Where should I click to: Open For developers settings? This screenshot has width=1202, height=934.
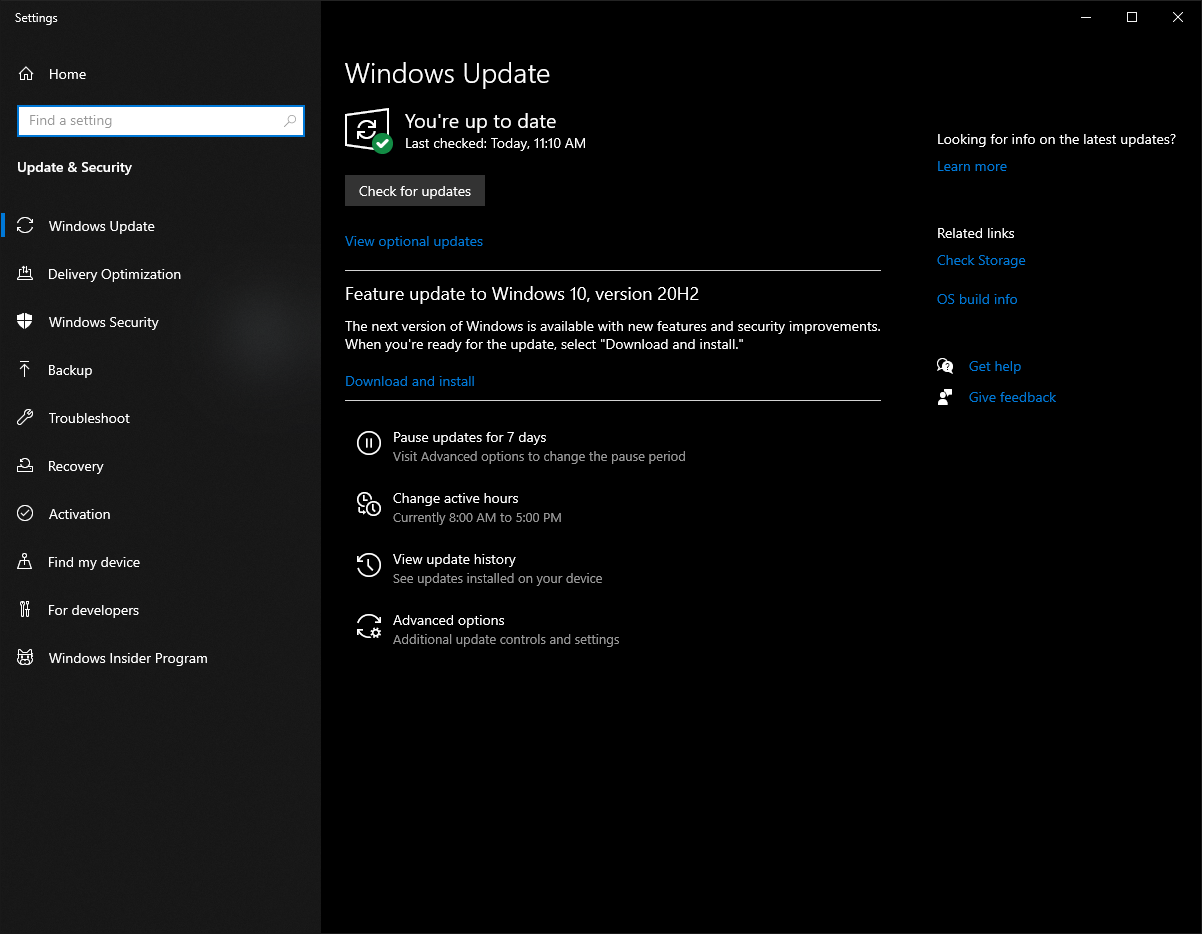click(160, 610)
